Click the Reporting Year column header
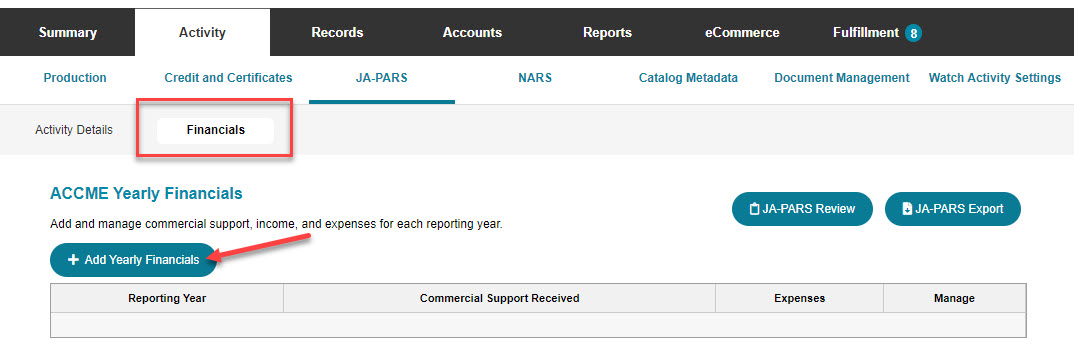This screenshot has height=361, width=1074. [x=167, y=298]
